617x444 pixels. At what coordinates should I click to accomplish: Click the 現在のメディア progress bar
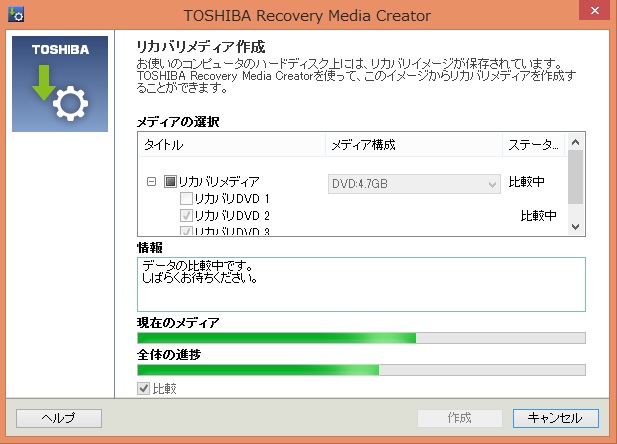pyautogui.click(x=360, y=338)
